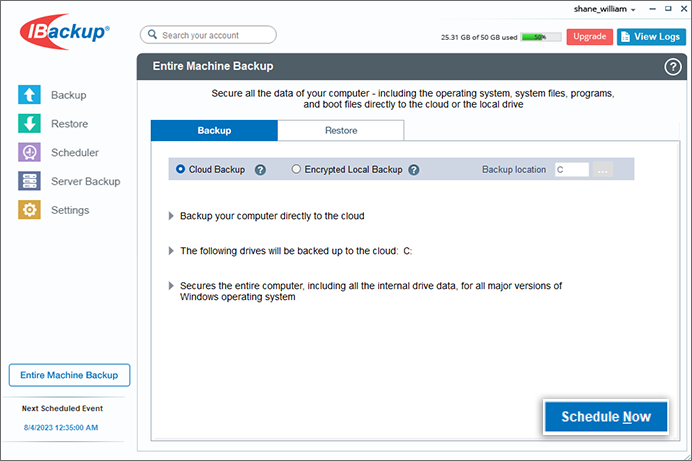Expand 'Backup your computer directly' arrow
Viewport: 692px width, 461px height.
171,216
